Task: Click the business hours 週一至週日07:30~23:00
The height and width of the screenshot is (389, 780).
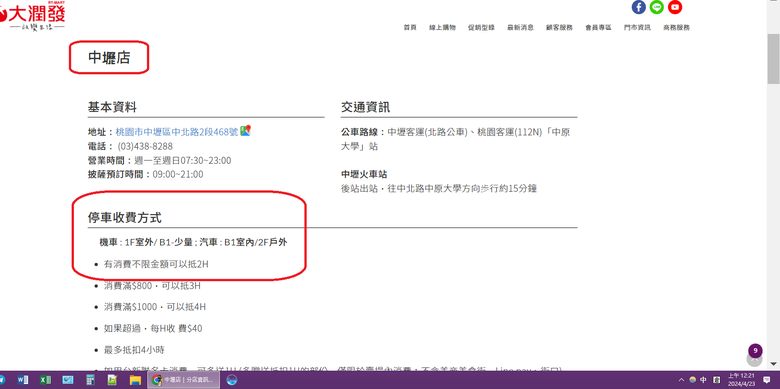Action: coord(183,161)
